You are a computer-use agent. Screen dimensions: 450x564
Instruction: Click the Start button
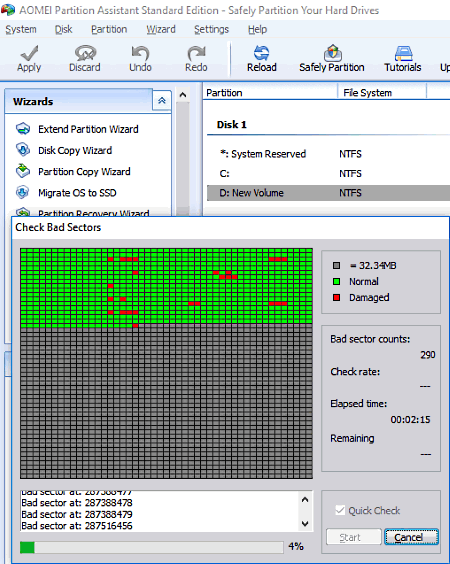point(354,537)
